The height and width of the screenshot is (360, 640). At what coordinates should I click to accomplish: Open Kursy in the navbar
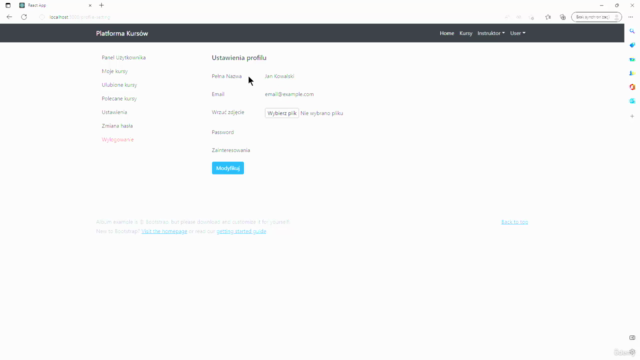point(466,33)
